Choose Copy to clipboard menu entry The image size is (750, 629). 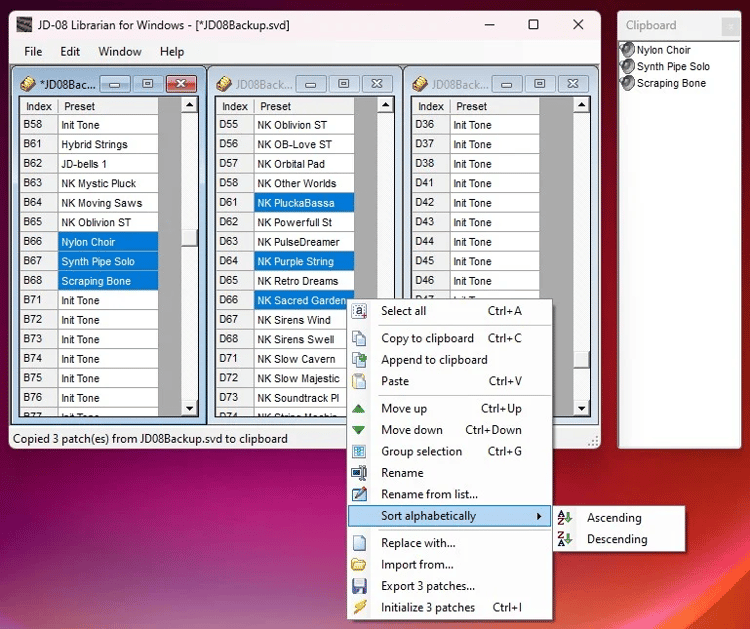[x=450, y=338]
